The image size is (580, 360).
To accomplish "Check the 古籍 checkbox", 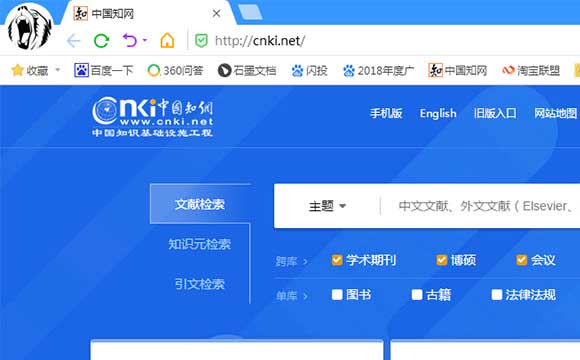I will [x=417, y=295].
